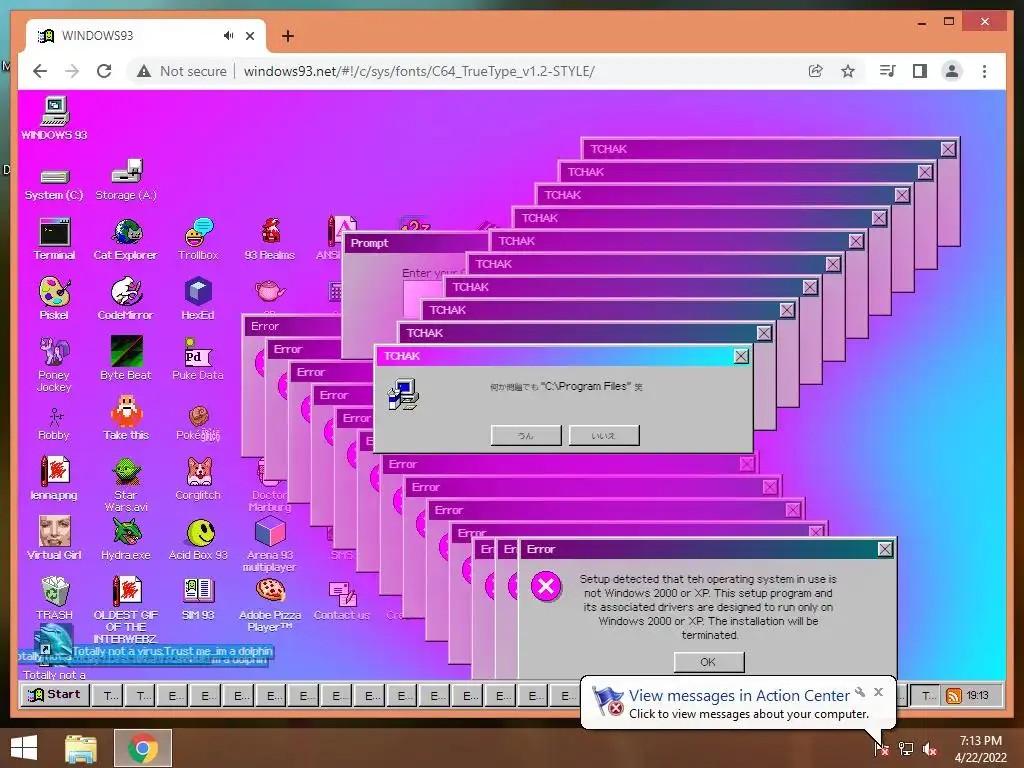Run Hydra.exe icon

click(126, 539)
